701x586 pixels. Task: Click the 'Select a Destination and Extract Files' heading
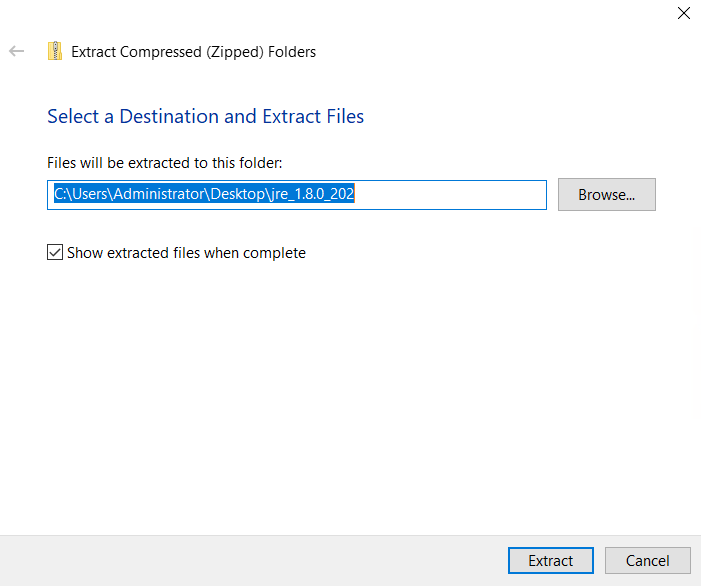pyautogui.click(x=206, y=116)
